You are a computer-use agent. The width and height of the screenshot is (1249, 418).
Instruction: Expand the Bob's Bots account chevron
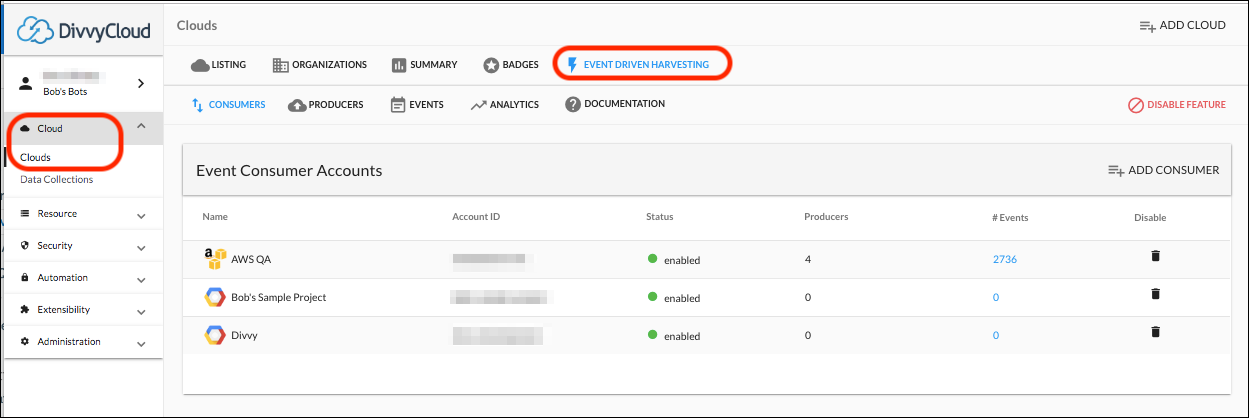pyautogui.click(x=141, y=82)
